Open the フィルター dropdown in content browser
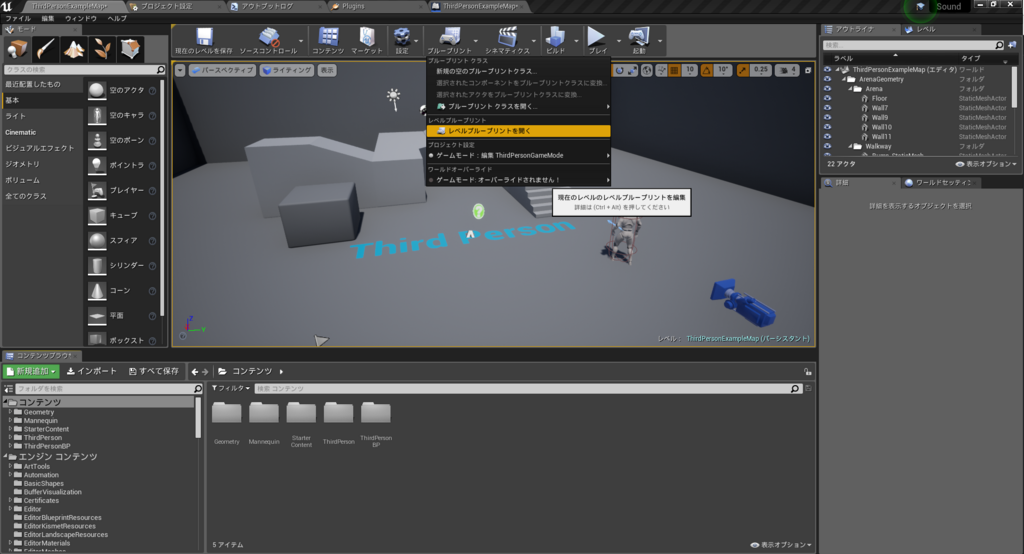The width and height of the screenshot is (1024, 554). point(231,388)
